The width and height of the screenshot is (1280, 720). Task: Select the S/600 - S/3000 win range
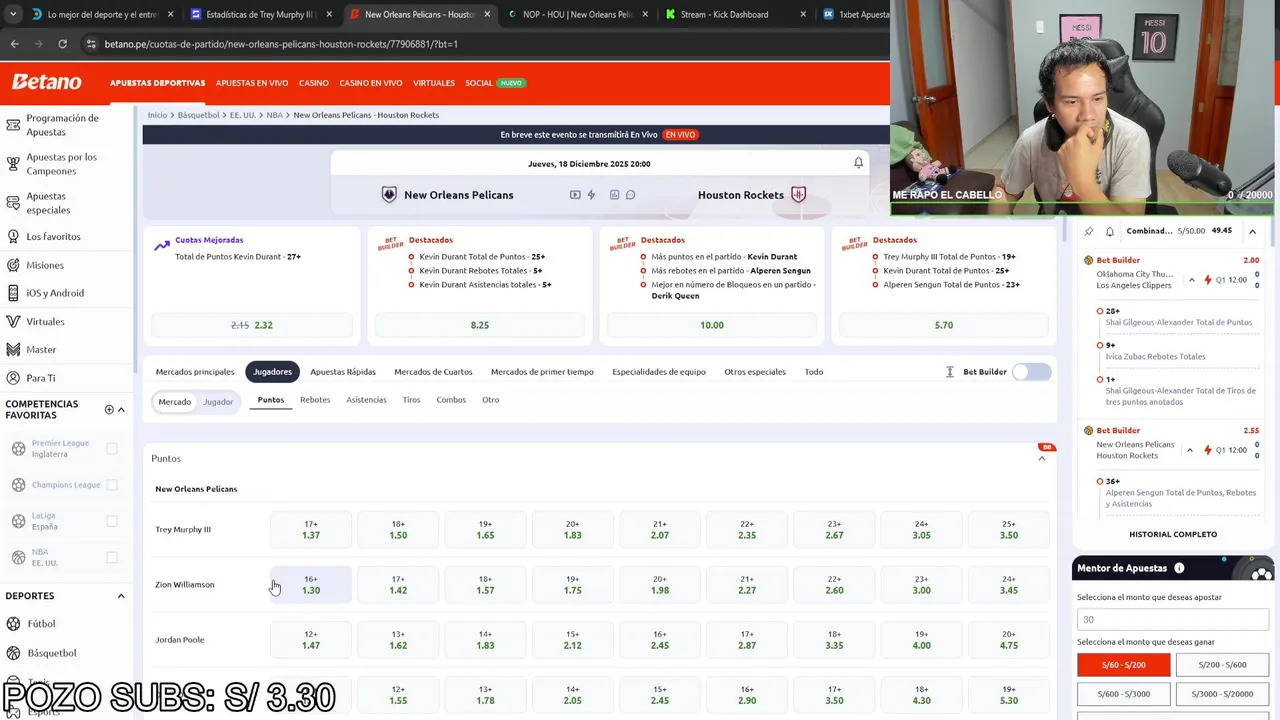click(x=1123, y=694)
